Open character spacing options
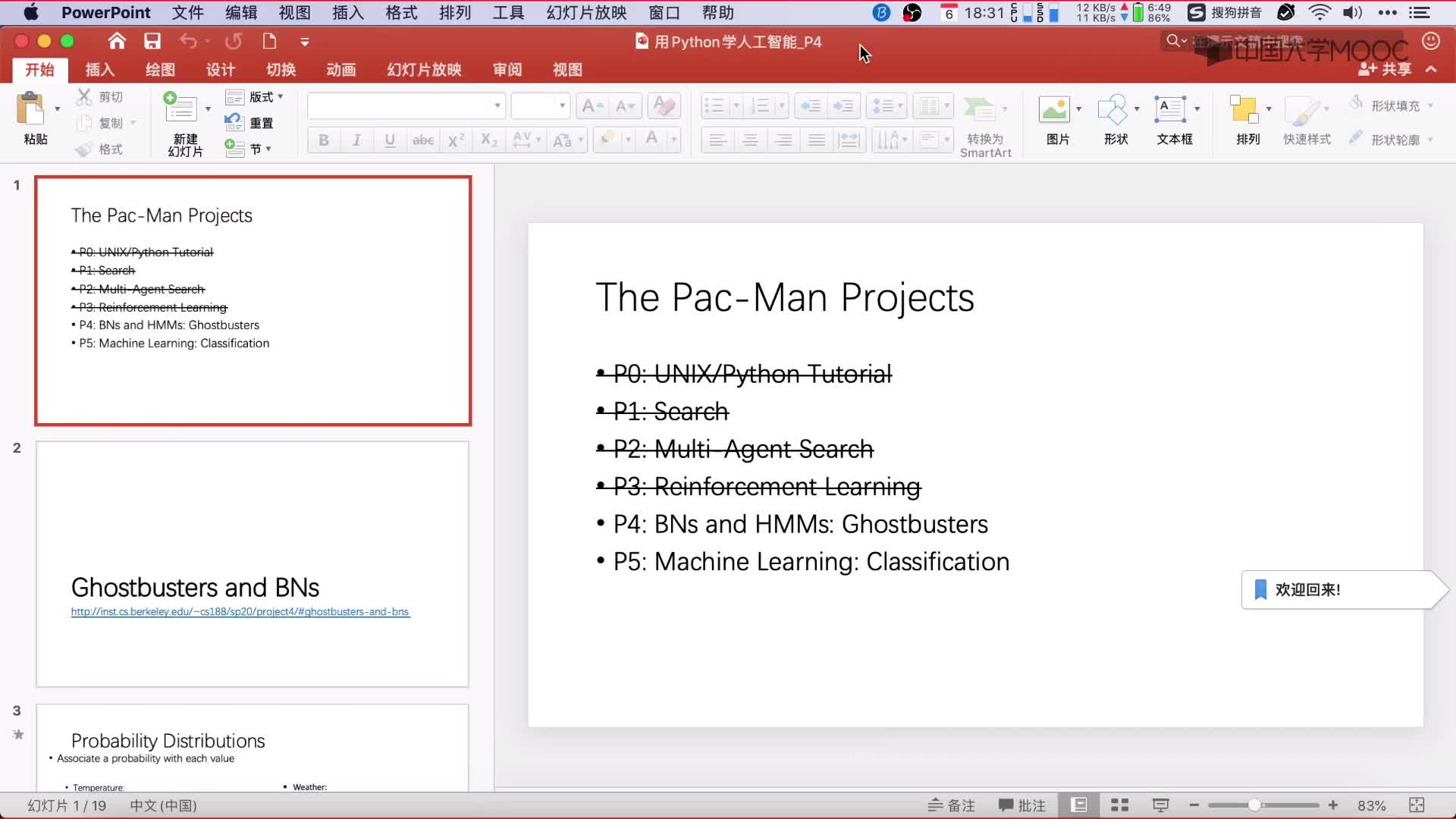1456x819 pixels. point(526,140)
